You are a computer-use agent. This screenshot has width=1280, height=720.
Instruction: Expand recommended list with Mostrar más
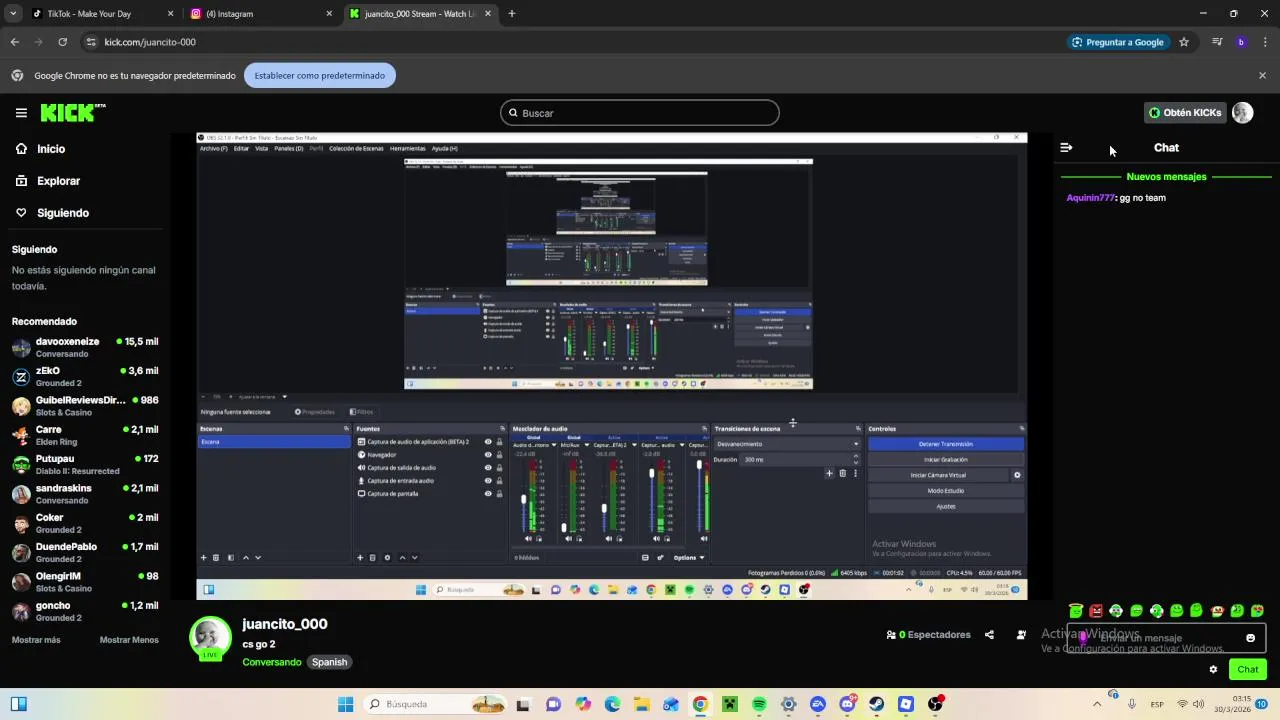[36, 640]
